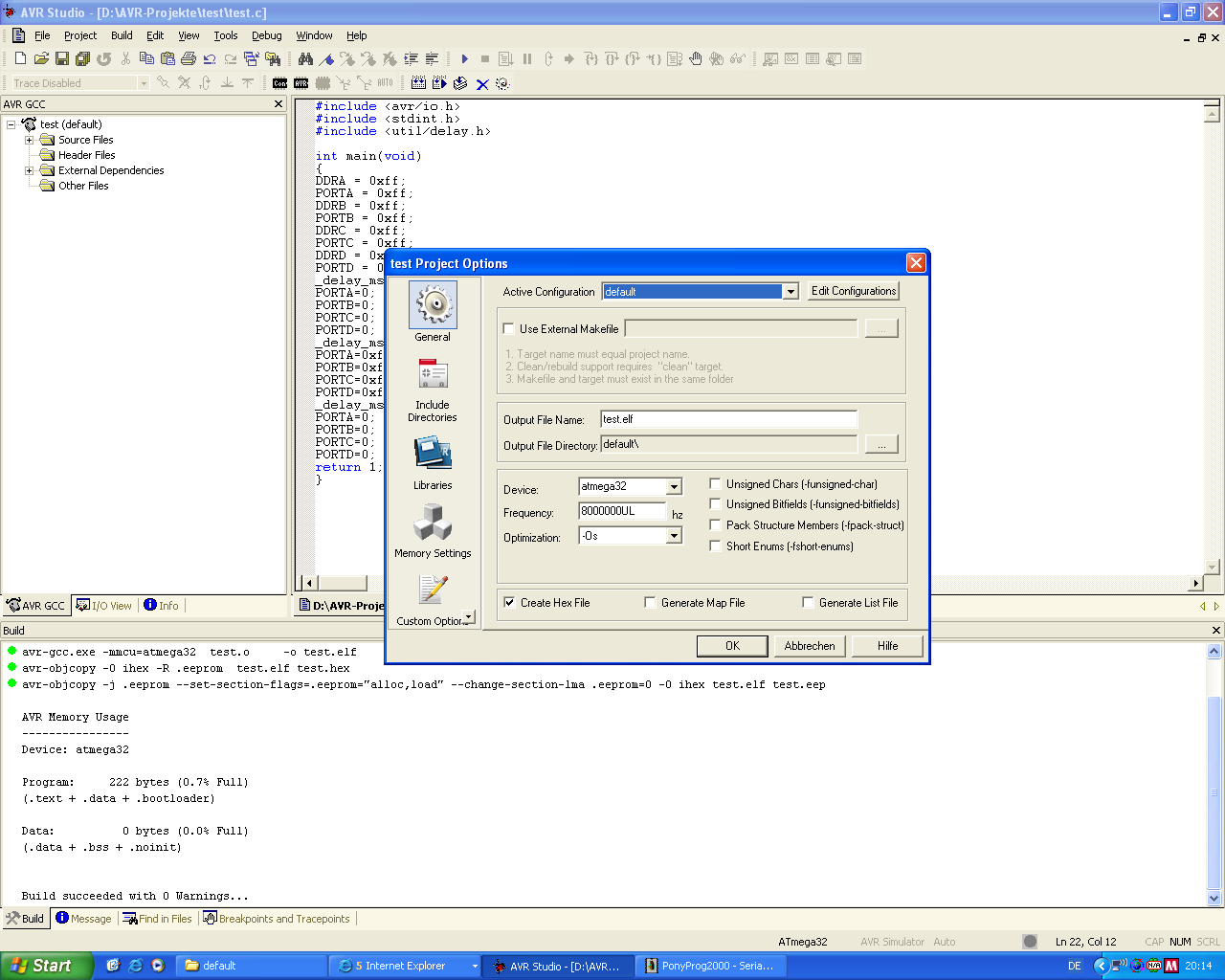
Task: Open Include Directories options page
Action: (x=433, y=390)
